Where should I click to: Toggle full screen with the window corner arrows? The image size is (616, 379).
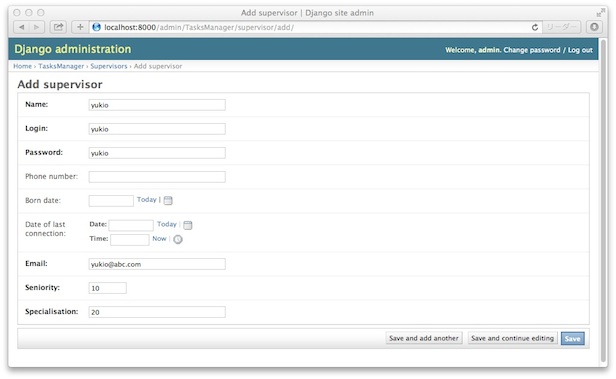point(600,13)
